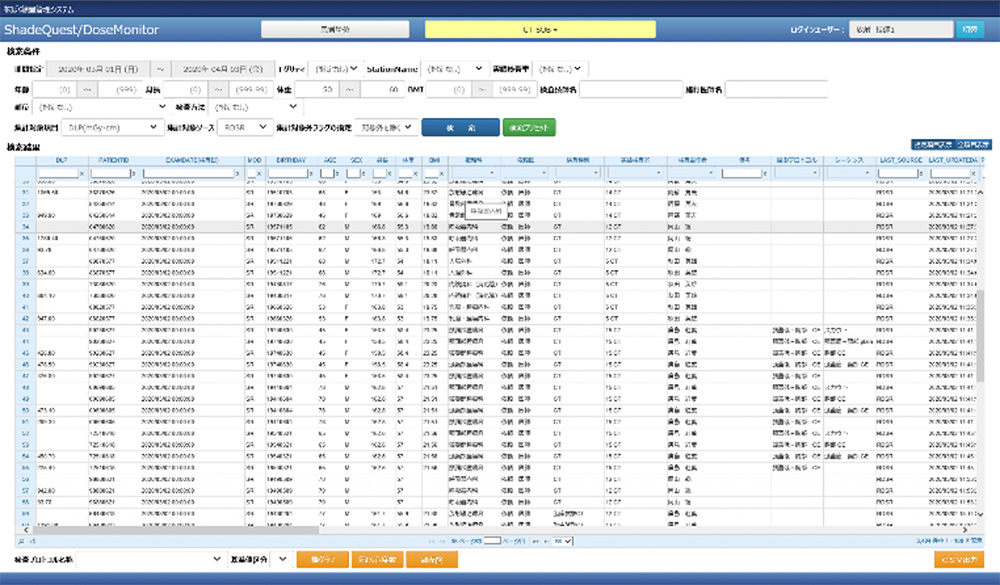Open the RDSR aggregation source dropdown
1000x585 pixels.
(x=246, y=127)
